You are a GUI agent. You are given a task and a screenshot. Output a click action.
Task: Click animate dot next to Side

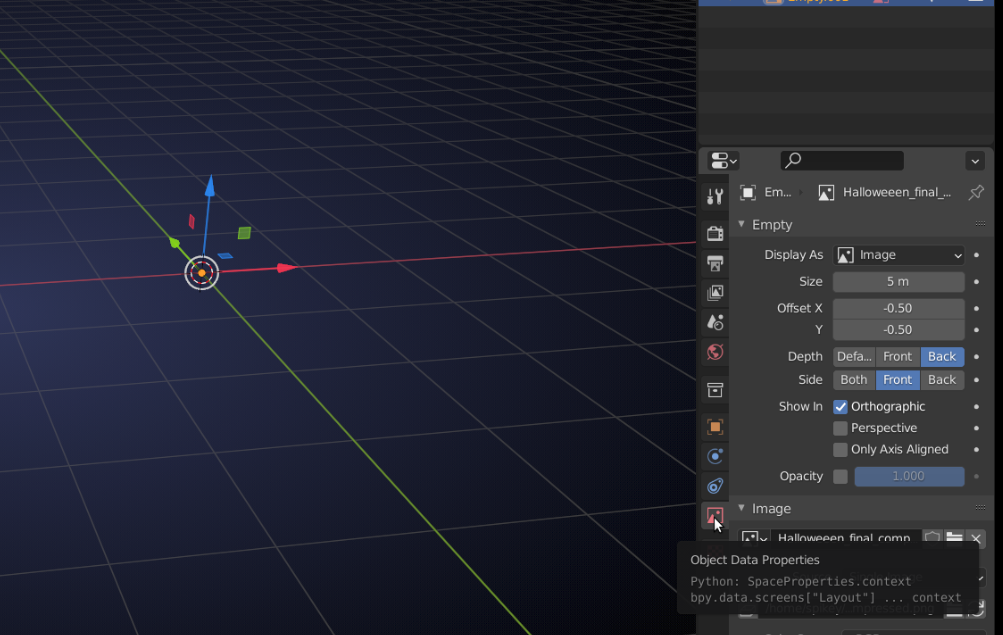pos(976,380)
